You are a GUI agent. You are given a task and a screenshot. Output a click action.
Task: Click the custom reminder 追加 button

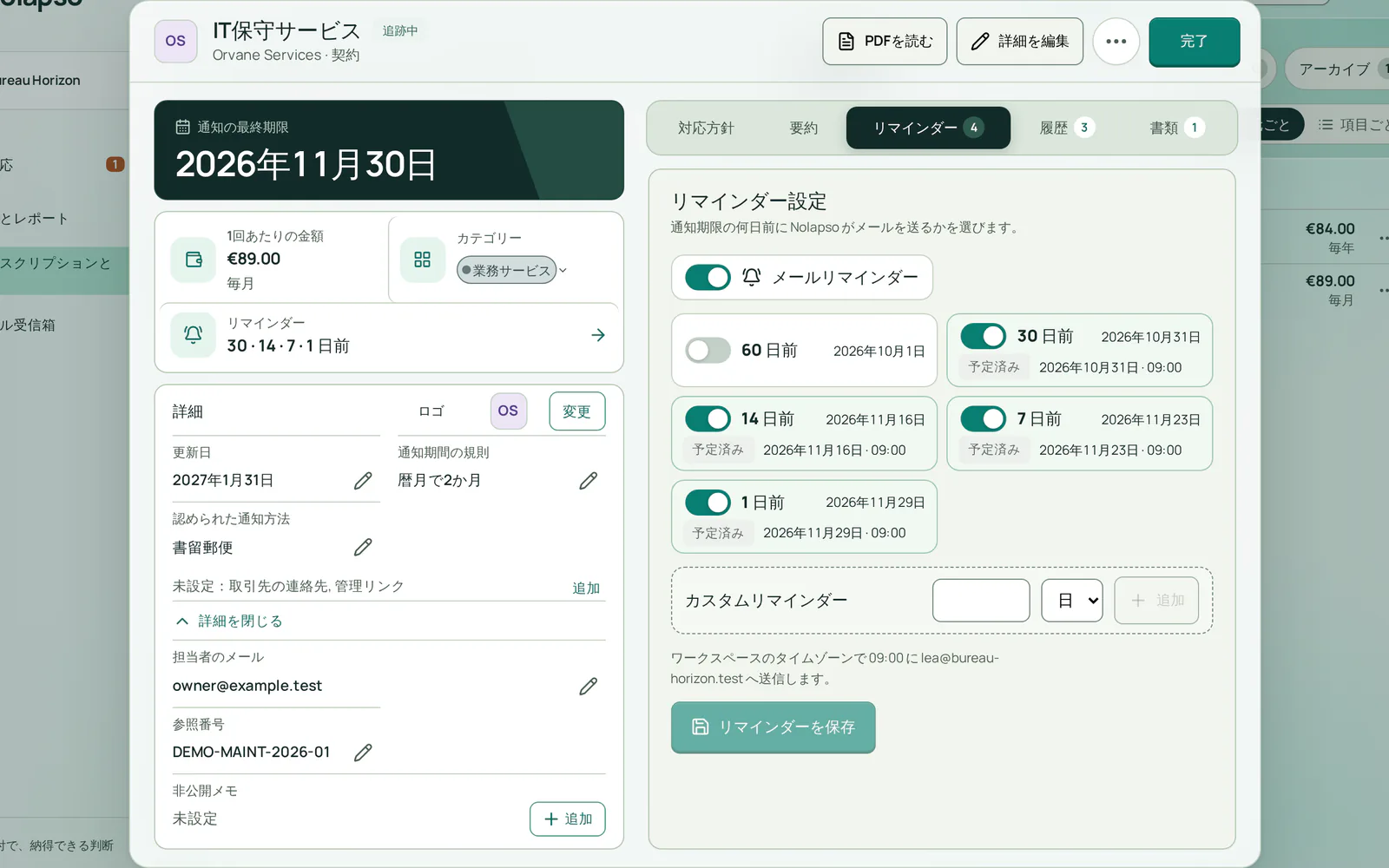point(1156,601)
